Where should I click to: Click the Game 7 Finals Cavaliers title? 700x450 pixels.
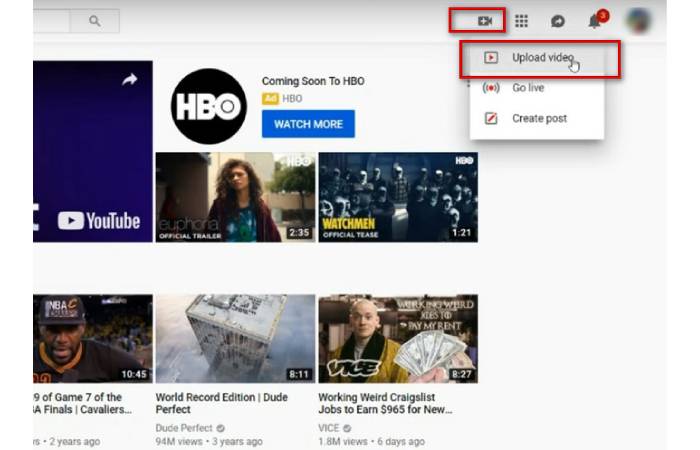click(83, 403)
